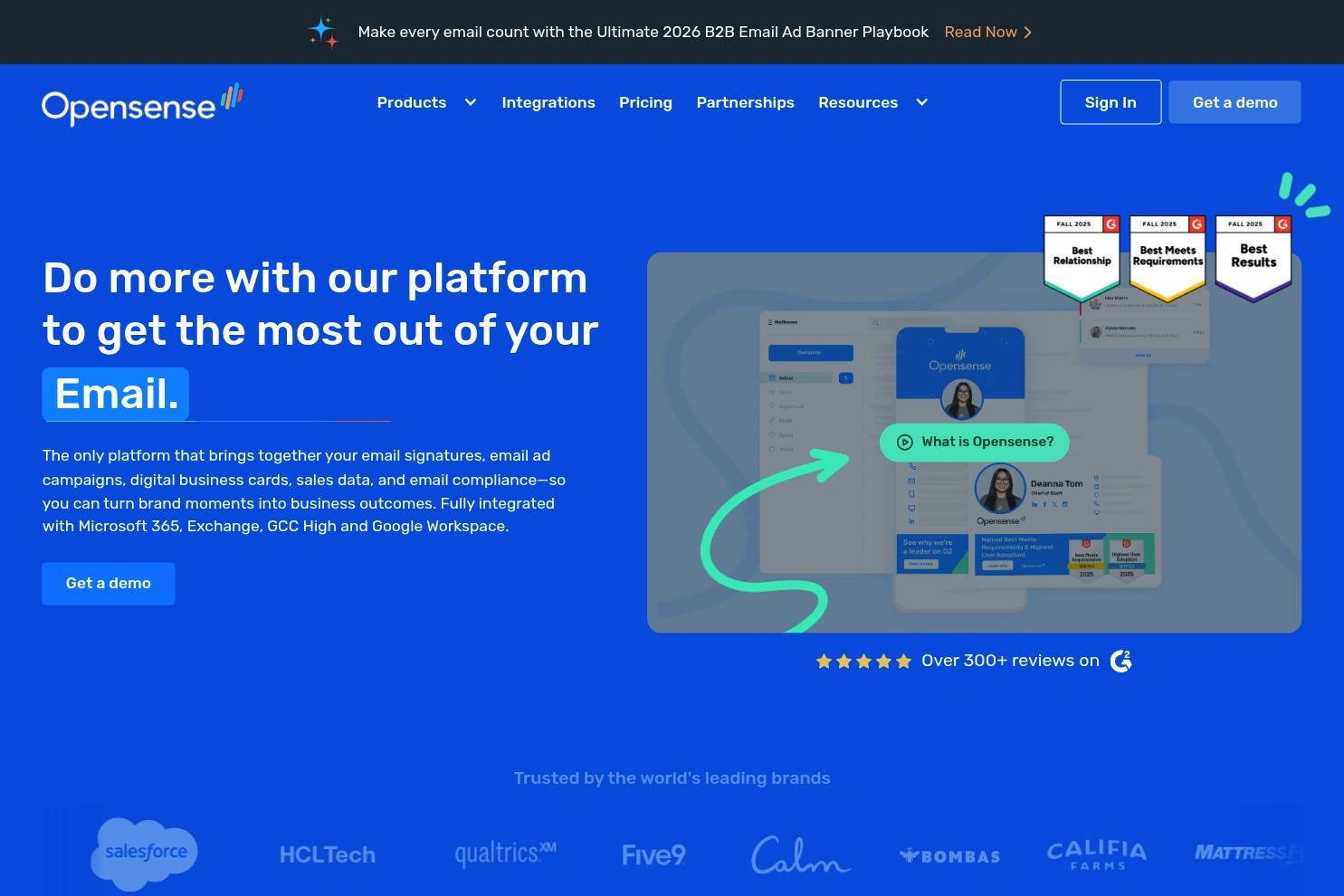The width and height of the screenshot is (1344, 896).
Task: Navigate to Partnerships
Action: (x=745, y=102)
